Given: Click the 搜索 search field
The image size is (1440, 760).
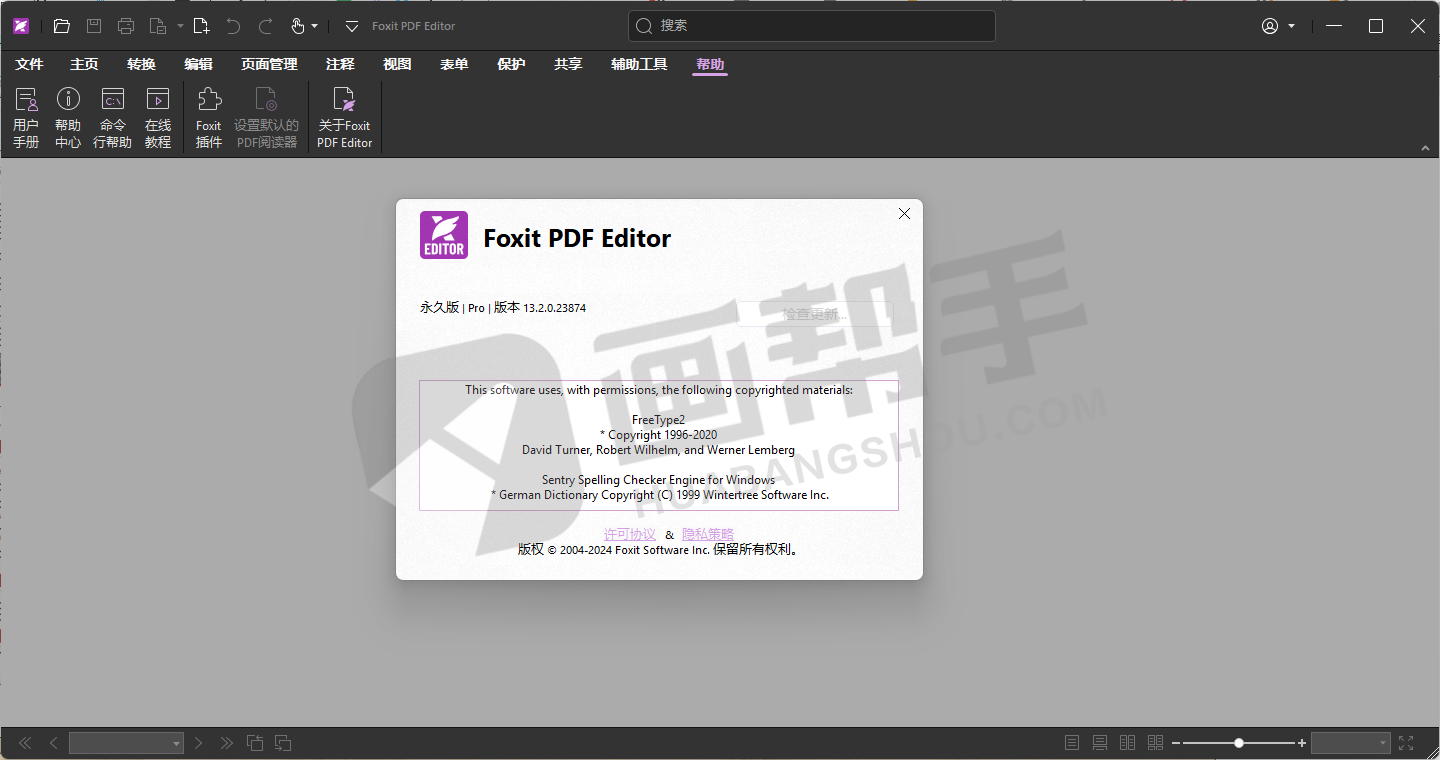Looking at the screenshot, I should 812,26.
